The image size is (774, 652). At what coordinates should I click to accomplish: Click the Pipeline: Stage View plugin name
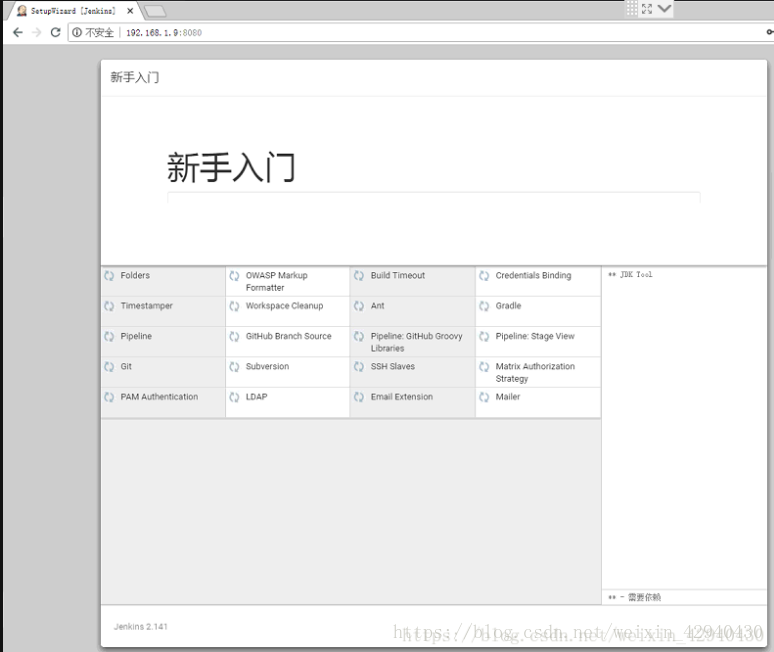point(535,336)
